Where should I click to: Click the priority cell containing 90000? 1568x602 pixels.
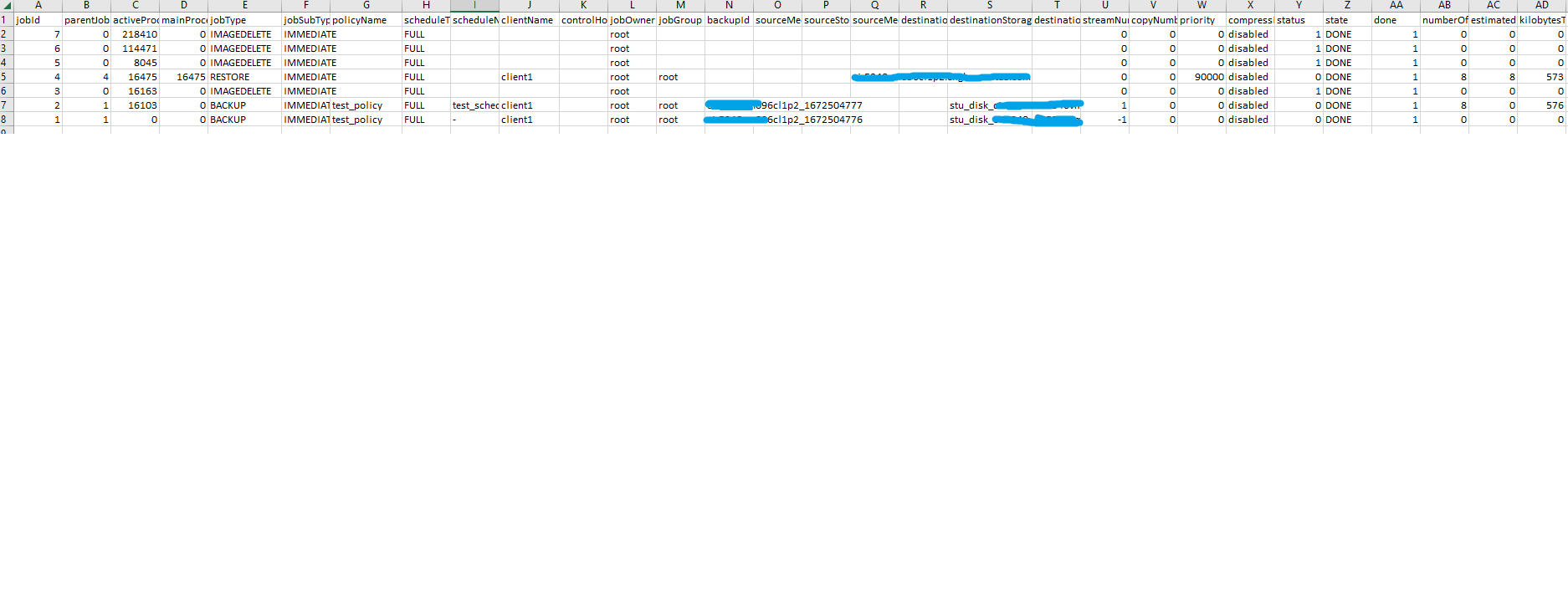point(1202,77)
